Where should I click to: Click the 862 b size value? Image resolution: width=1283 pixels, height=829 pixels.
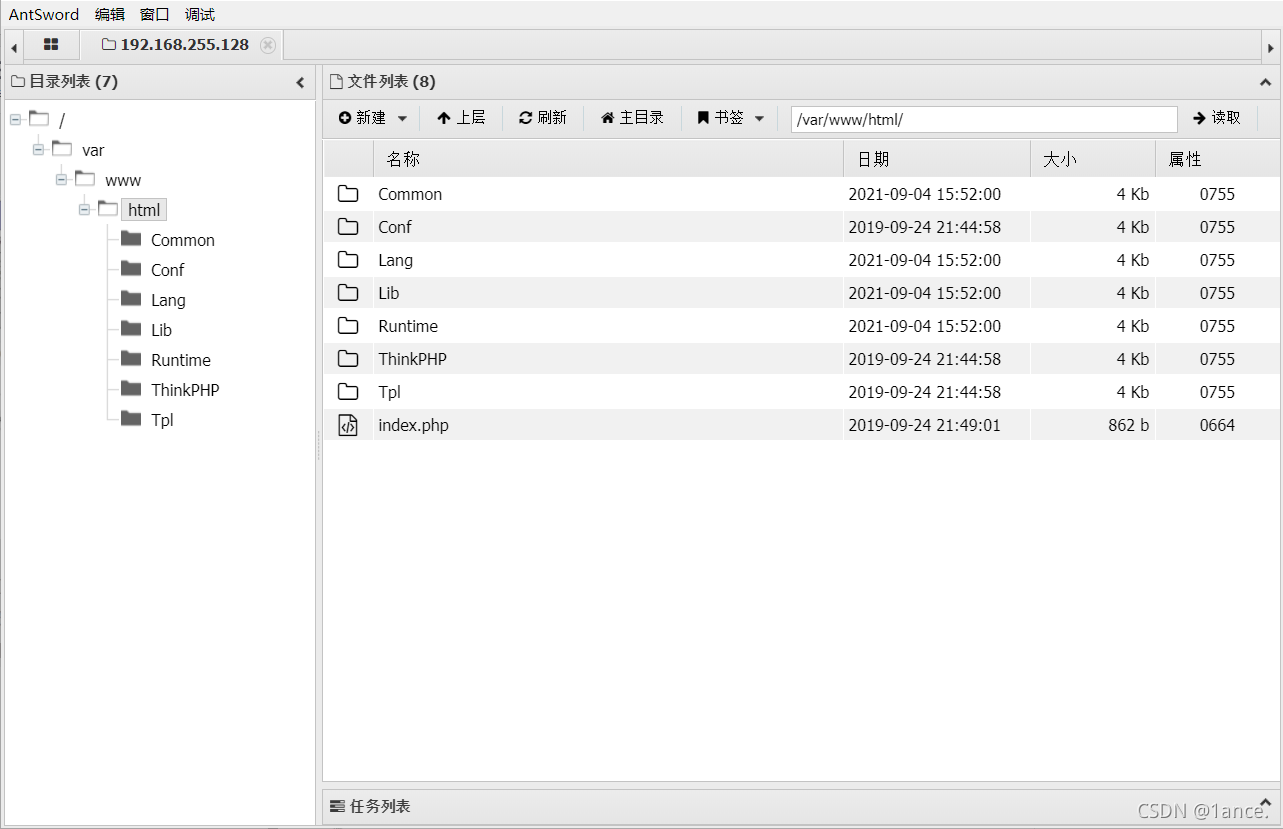pyautogui.click(x=1128, y=425)
